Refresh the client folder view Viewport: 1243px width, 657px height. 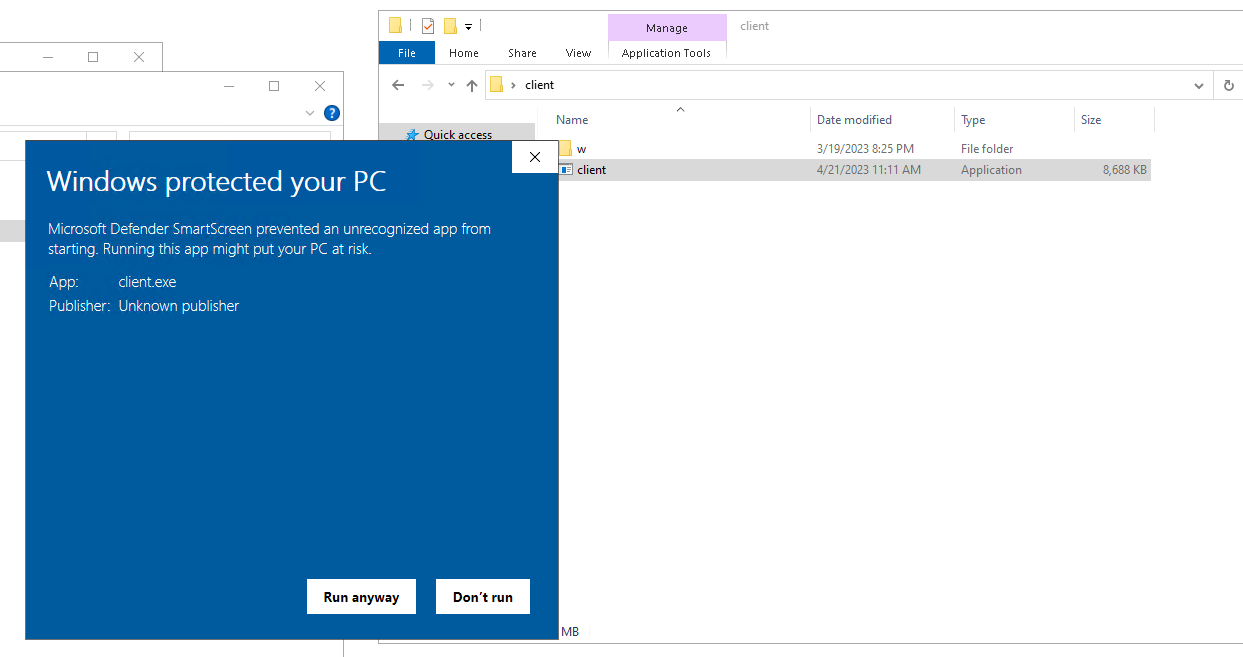1229,85
